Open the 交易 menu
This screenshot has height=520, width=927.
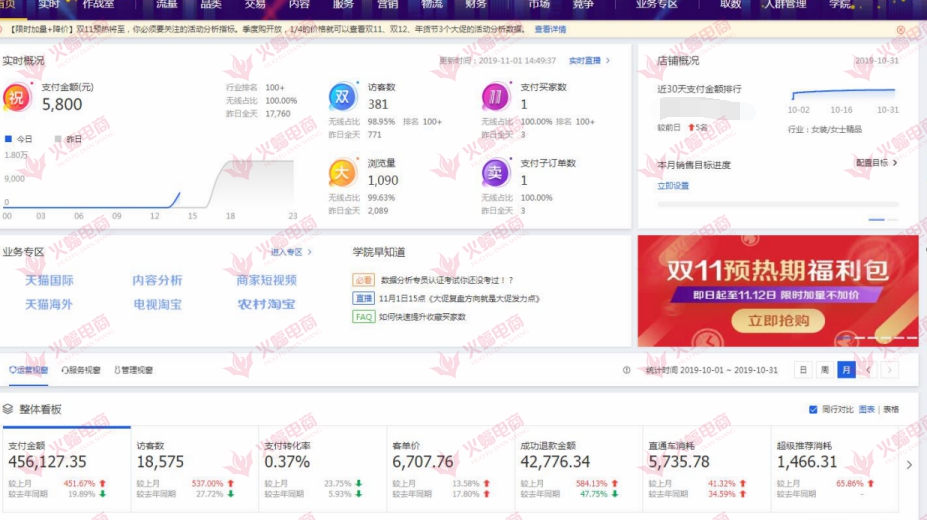pos(255,5)
